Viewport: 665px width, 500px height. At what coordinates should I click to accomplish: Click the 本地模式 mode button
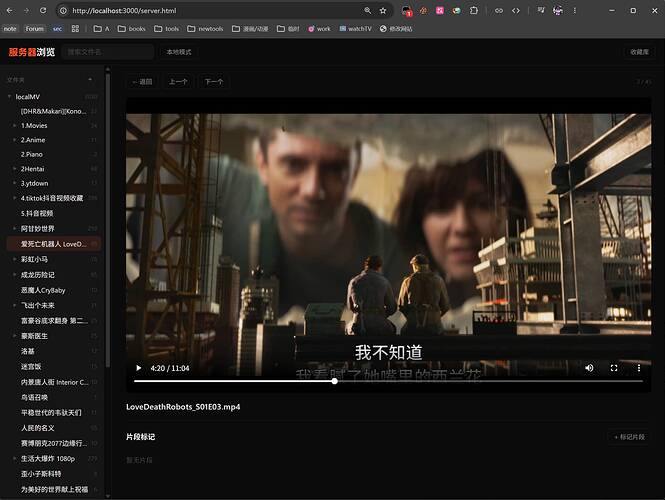179,52
